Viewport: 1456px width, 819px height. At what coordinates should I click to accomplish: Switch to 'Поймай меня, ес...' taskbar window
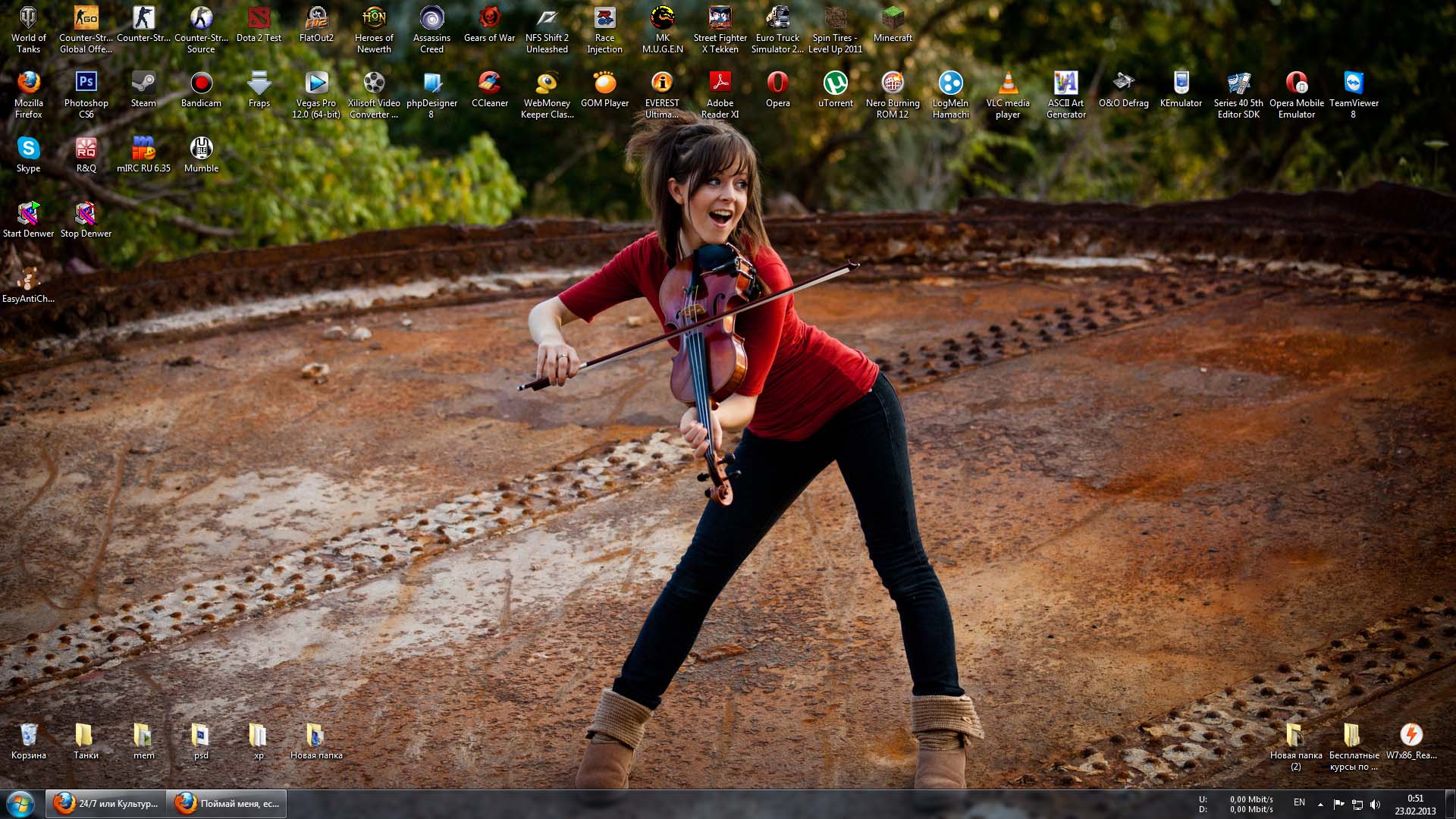click(x=227, y=803)
